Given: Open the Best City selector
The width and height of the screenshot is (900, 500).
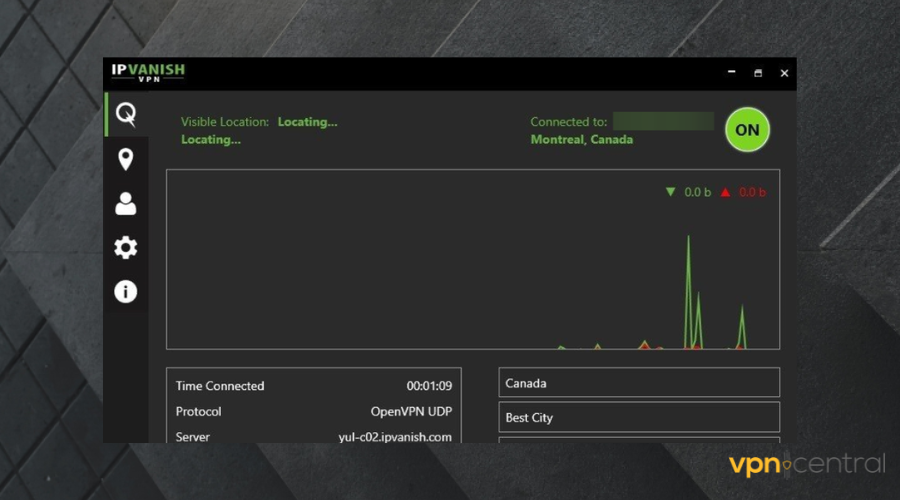Looking at the screenshot, I should (639, 417).
